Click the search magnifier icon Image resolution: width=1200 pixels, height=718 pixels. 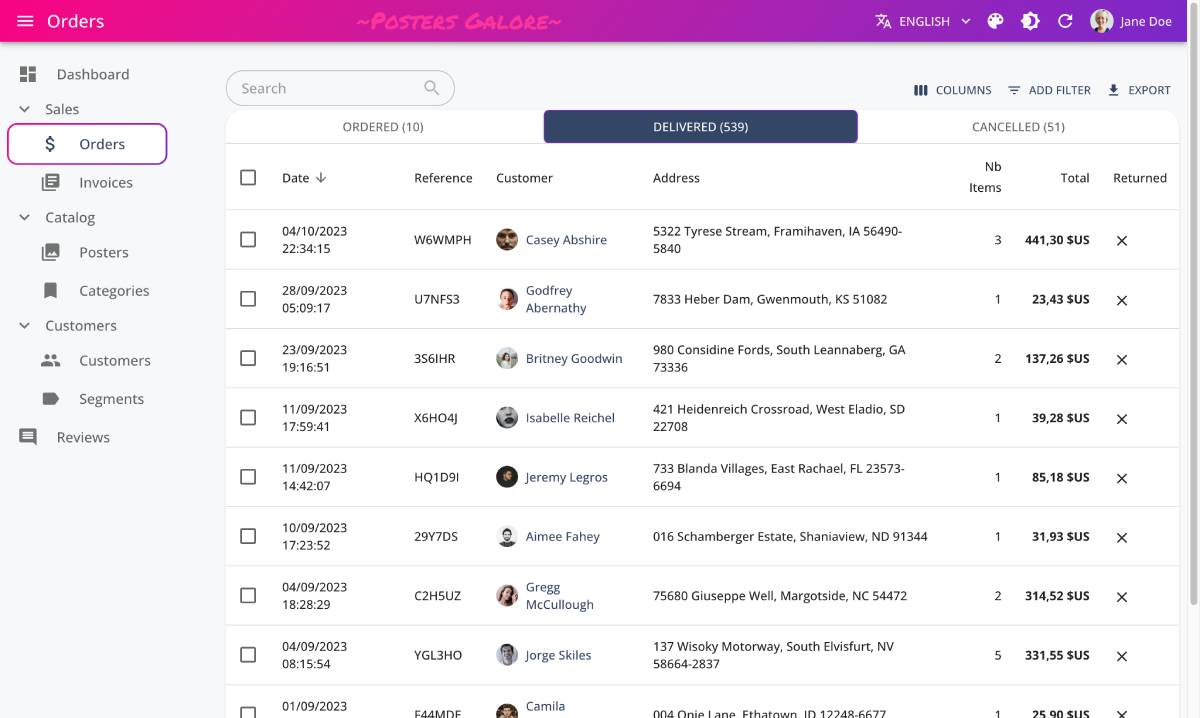pyautogui.click(x=431, y=88)
